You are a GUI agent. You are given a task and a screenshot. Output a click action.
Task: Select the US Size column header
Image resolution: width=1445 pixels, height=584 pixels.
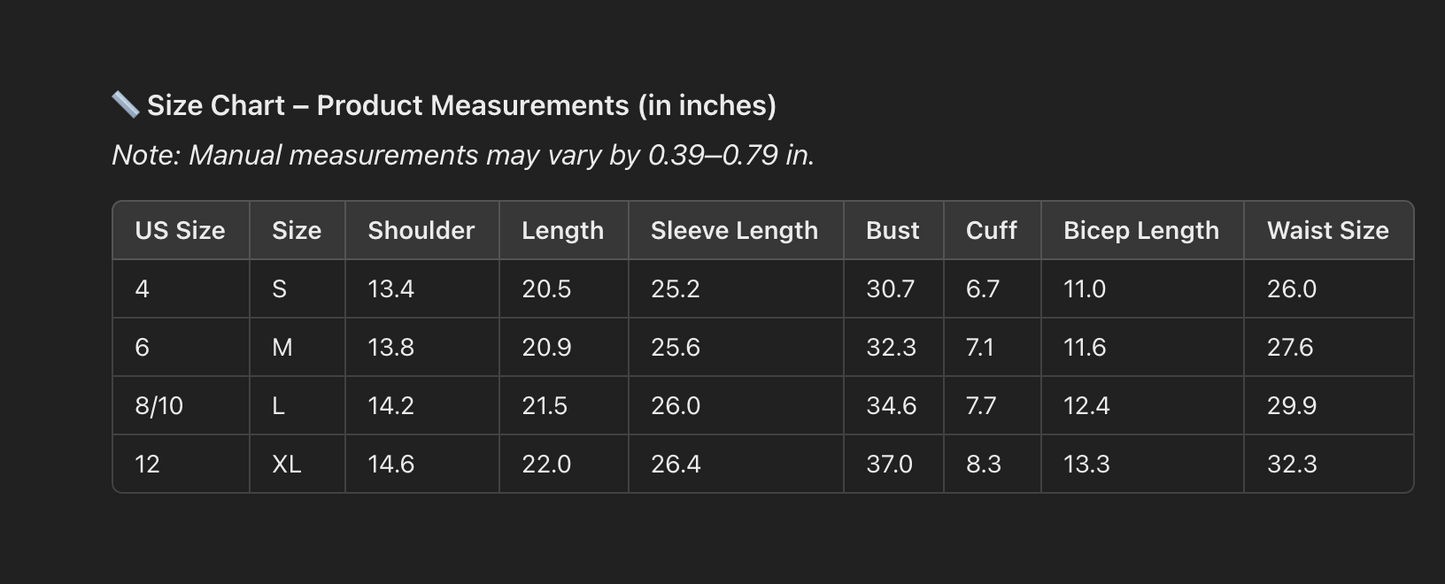pyautogui.click(x=180, y=230)
